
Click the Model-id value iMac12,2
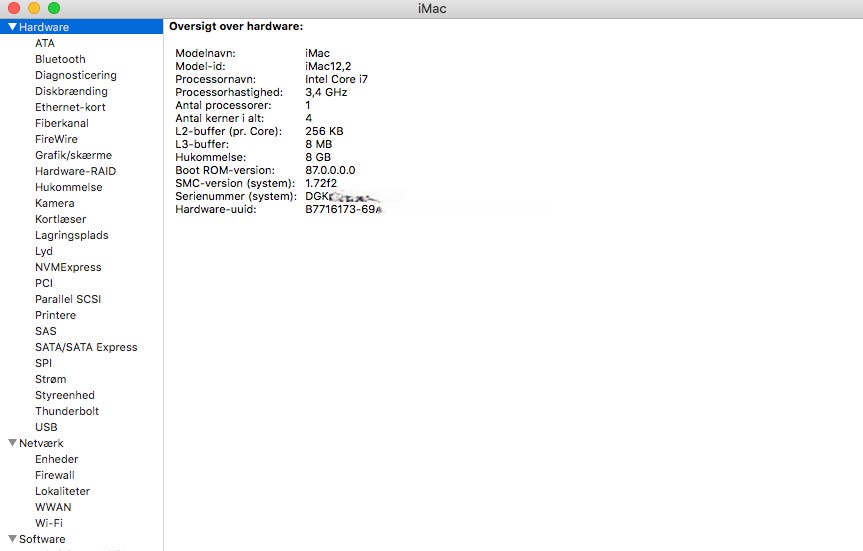(328, 66)
